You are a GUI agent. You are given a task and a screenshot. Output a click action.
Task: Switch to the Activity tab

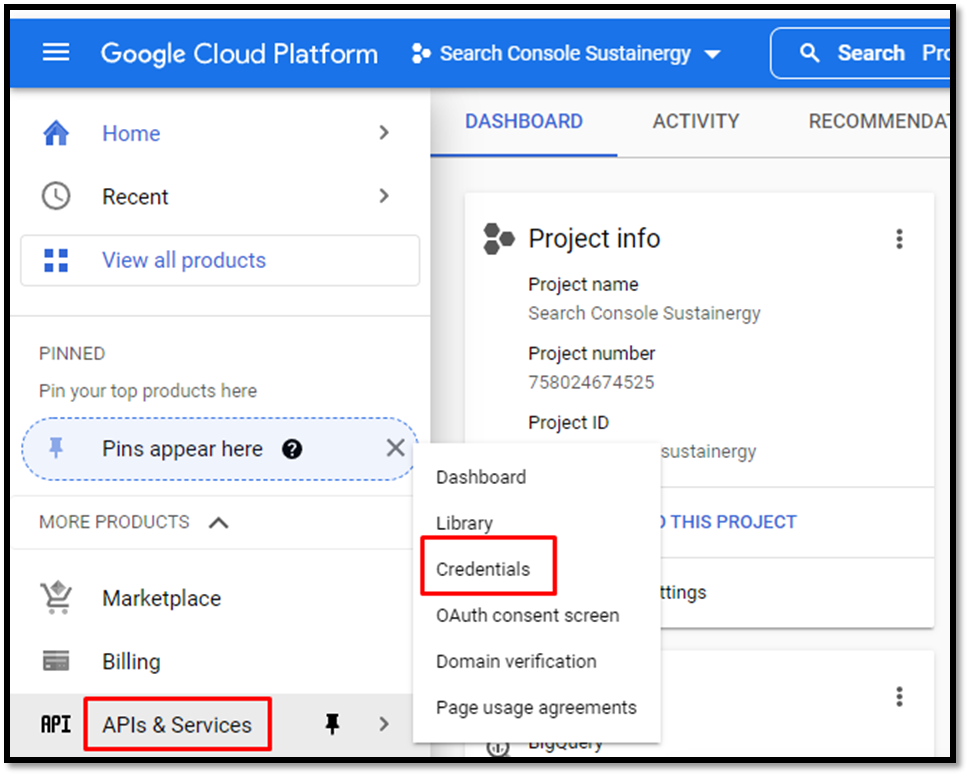(696, 121)
